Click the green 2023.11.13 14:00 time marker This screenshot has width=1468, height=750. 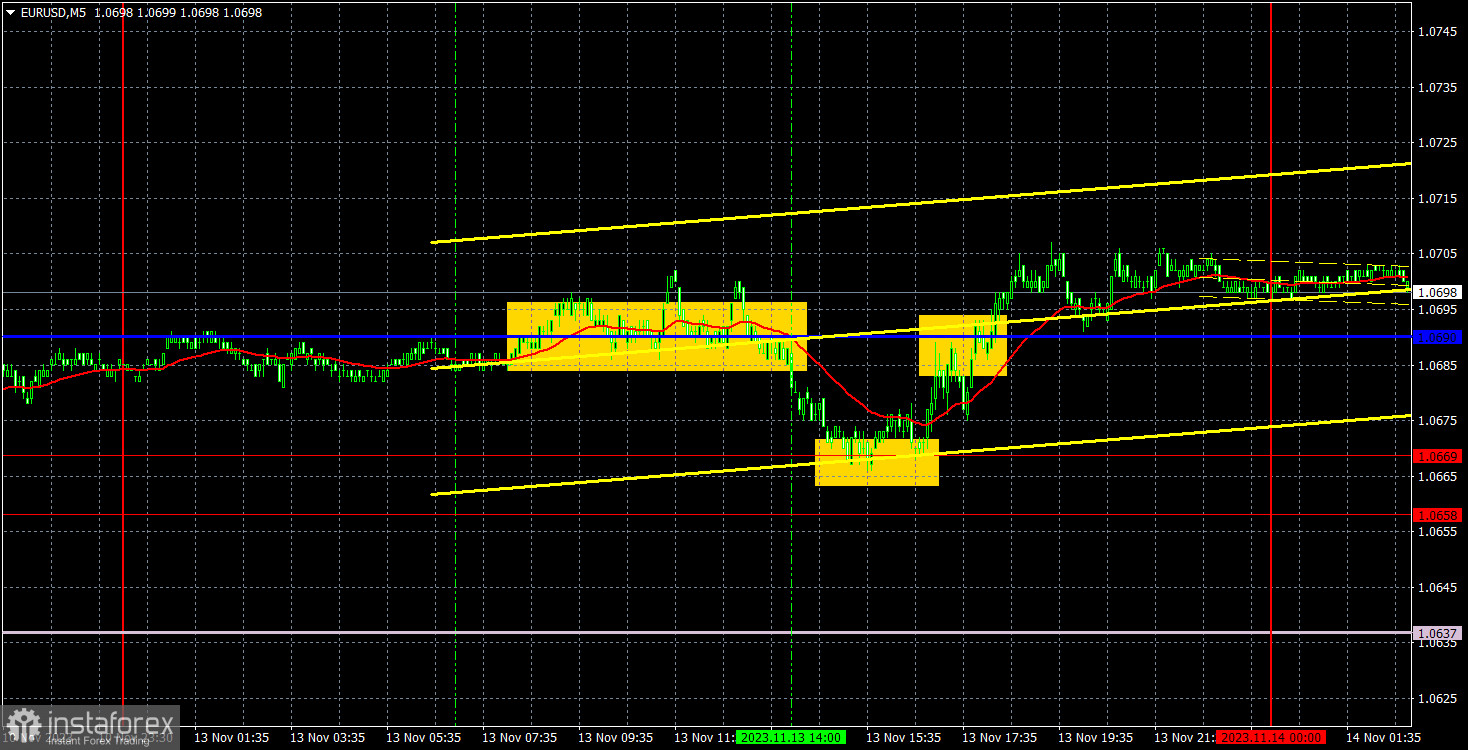pyautogui.click(x=791, y=737)
